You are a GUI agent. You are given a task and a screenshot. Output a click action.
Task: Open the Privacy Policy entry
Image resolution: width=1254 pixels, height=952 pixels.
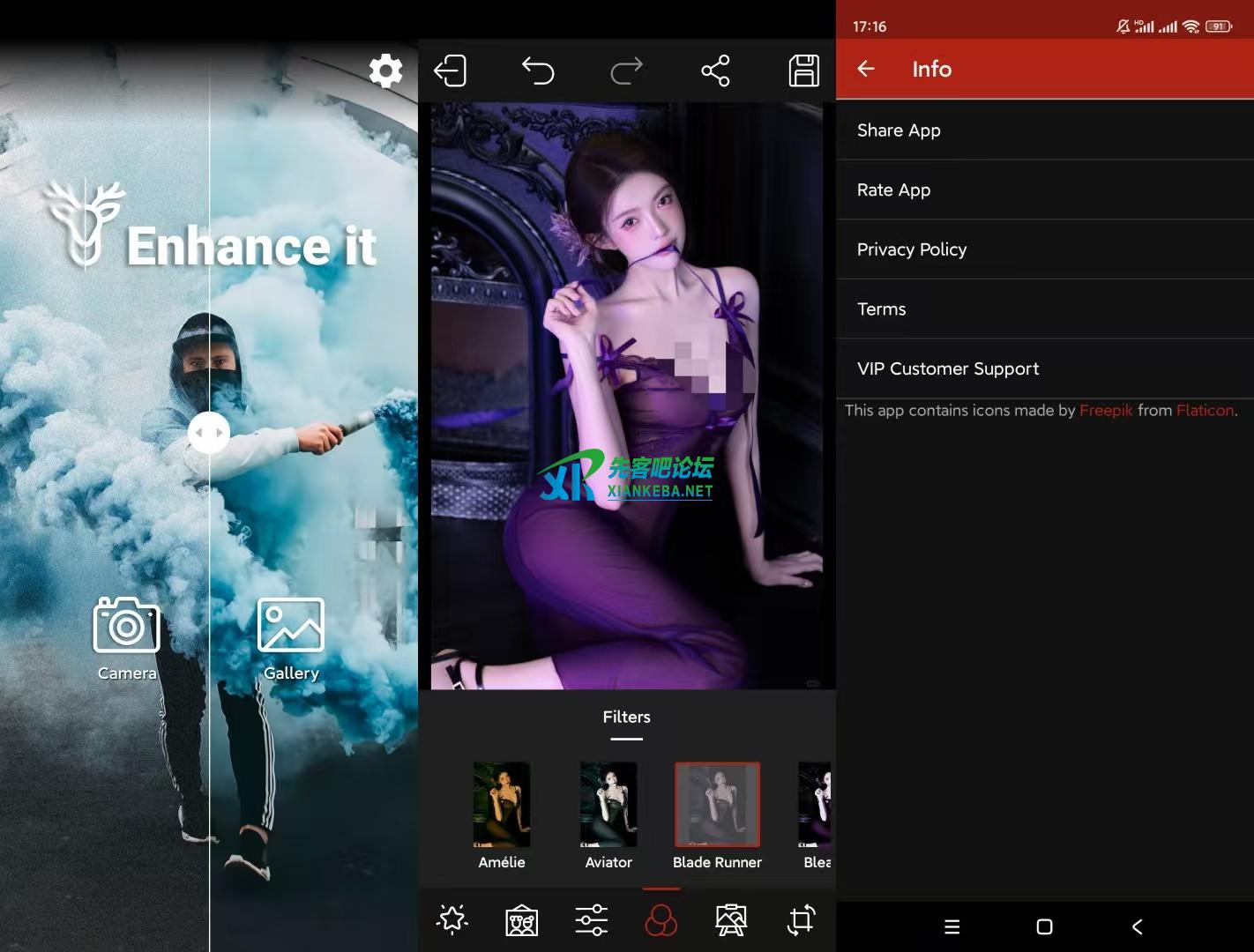(x=912, y=249)
